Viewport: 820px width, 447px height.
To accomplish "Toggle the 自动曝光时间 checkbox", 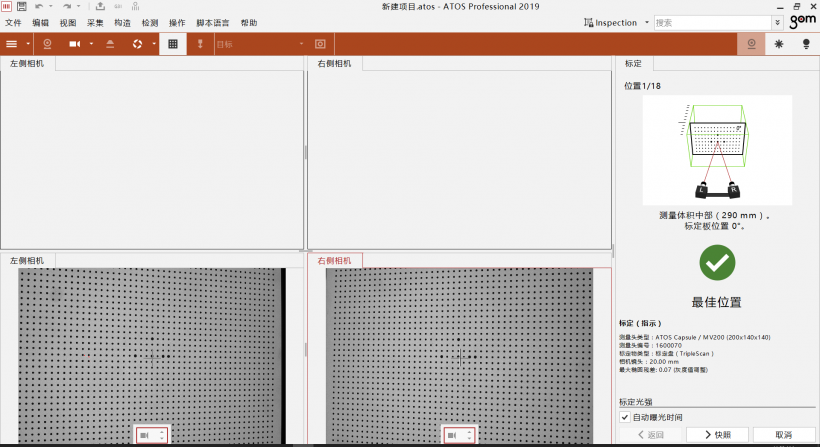I will point(625,417).
